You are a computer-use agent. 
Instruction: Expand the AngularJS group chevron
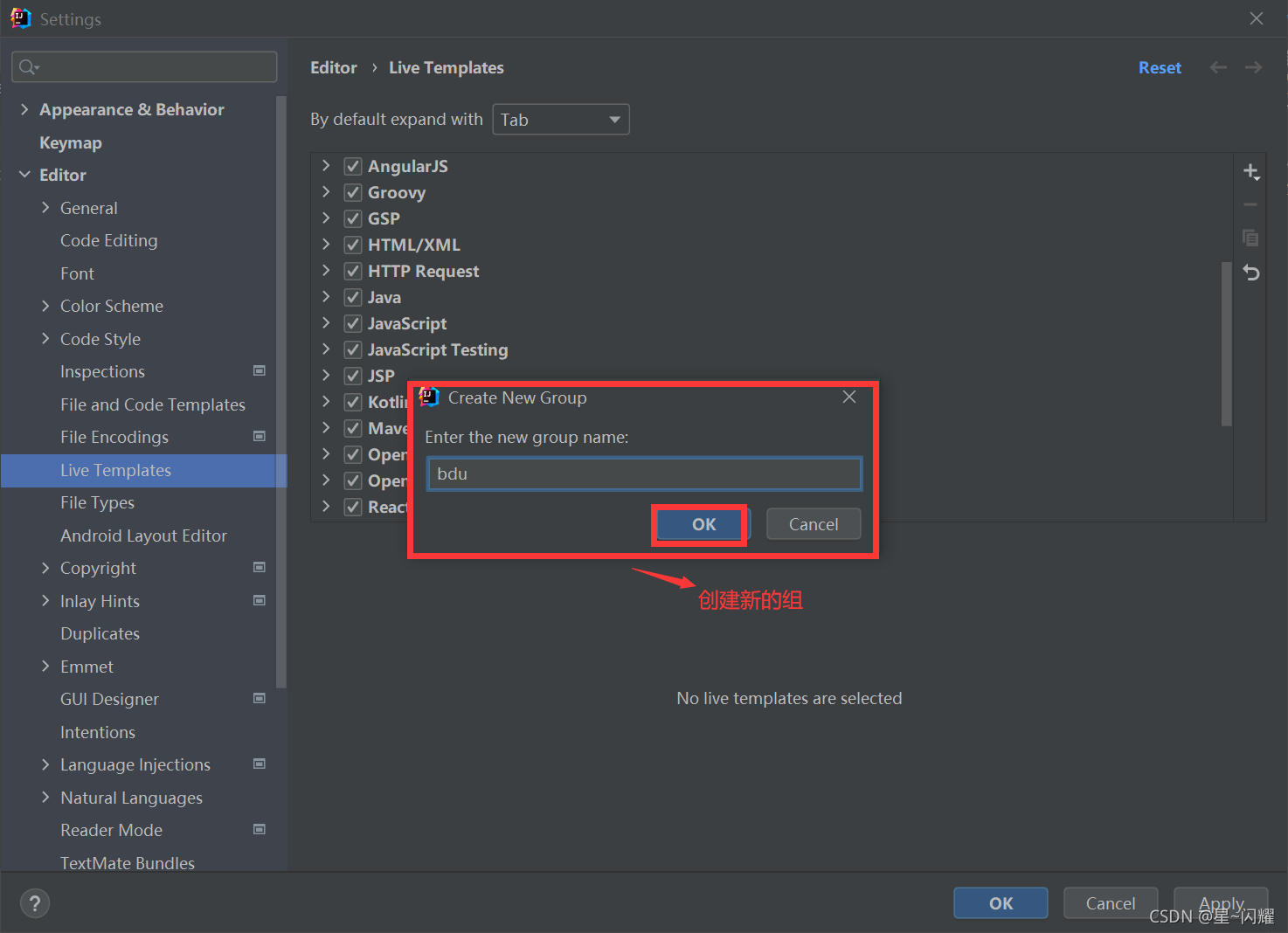pos(326,165)
